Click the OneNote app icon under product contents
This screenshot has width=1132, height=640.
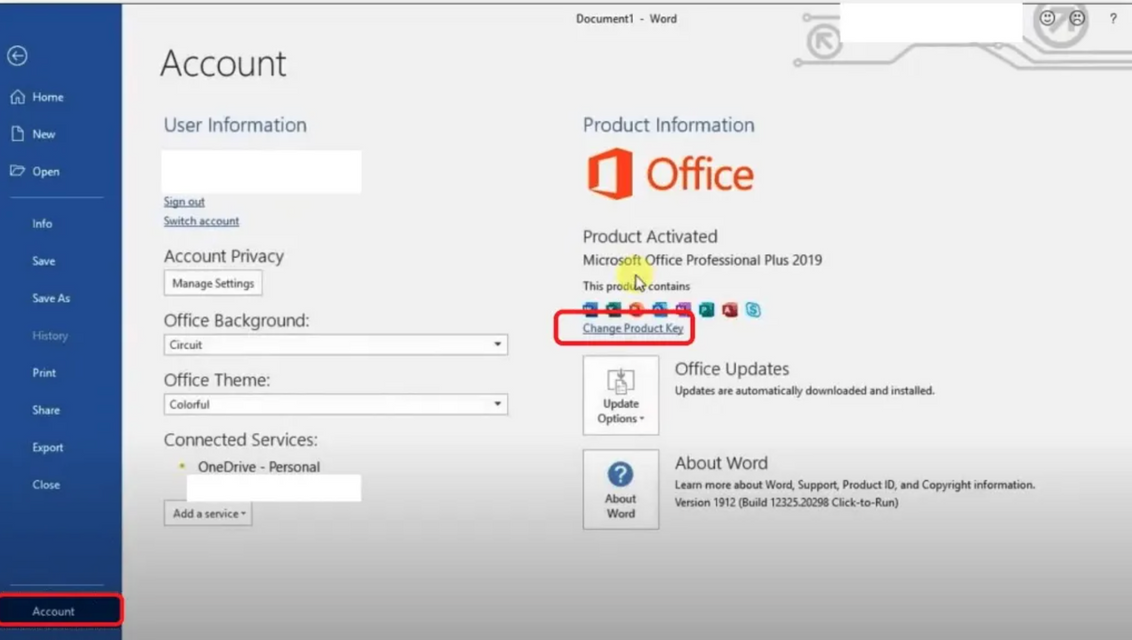click(683, 310)
